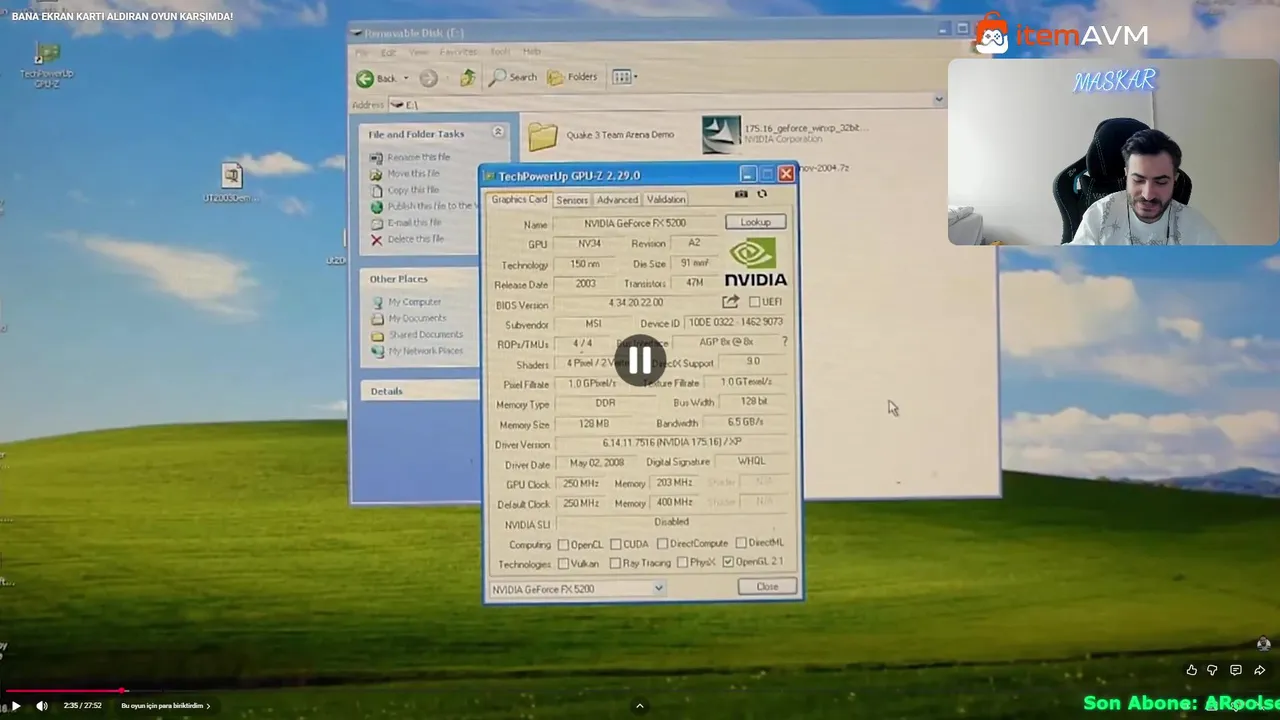The width and height of the screenshot is (1280, 720).
Task: Toggle the DirectML checkbox
Action: [741, 542]
